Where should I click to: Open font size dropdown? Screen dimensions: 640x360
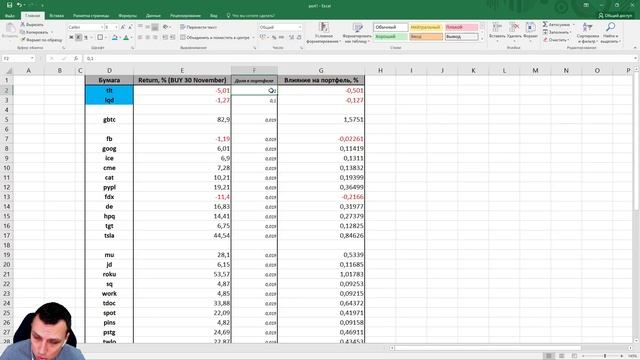pyautogui.click(x=116, y=27)
